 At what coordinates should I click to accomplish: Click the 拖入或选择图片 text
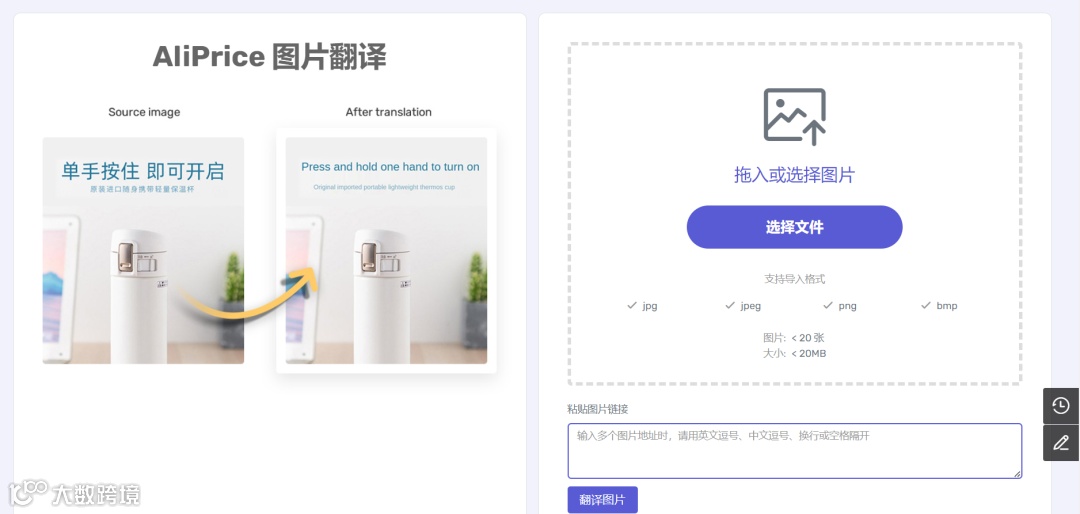794,175
